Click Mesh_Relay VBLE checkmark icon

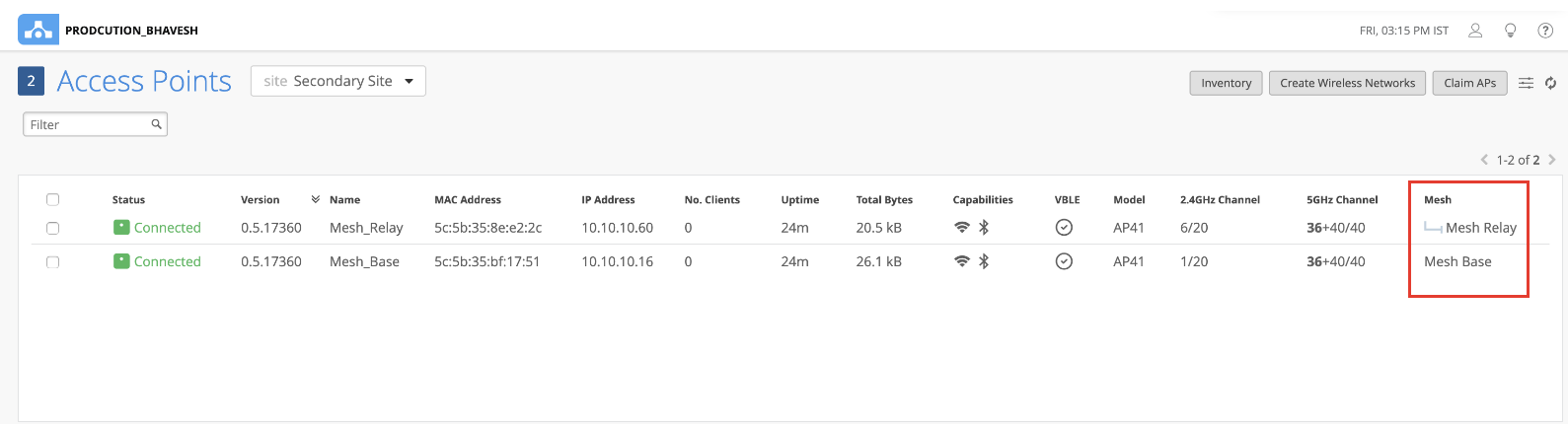coord(1064,228)
